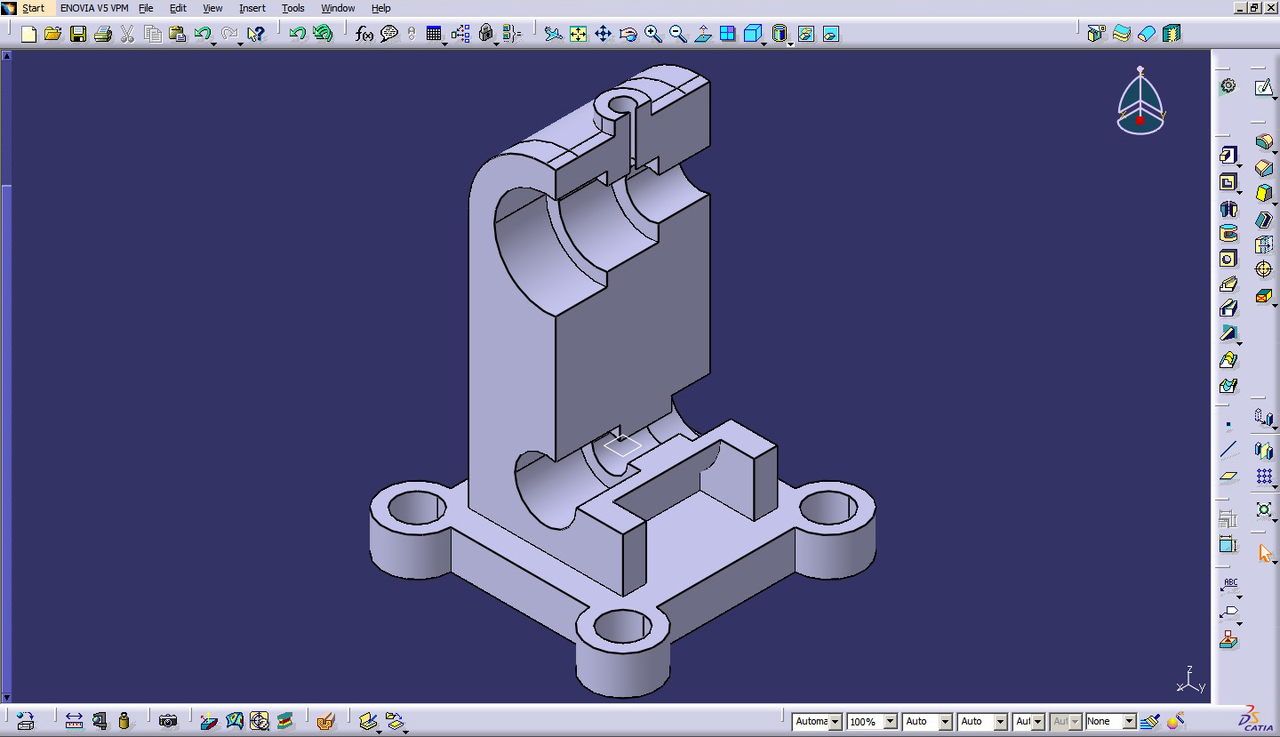The height and width of the screenshot is (737, 1280).
Task: Select the Chamfer tool
Action: [x=1264, y=168]
